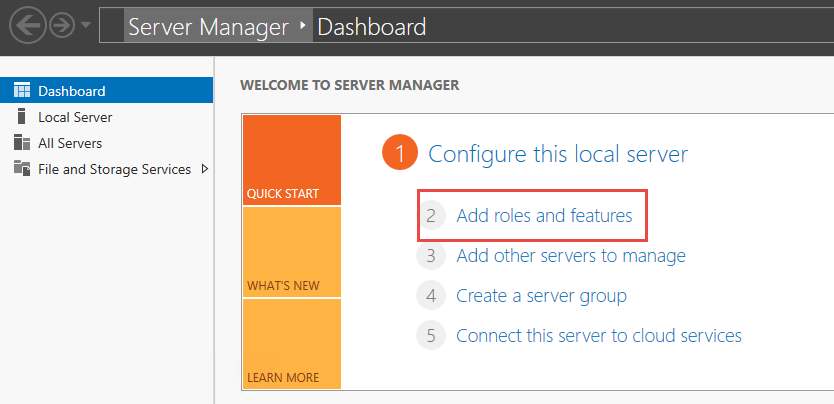Image resolution: width=834 pixels, height=404 pixels.
Task: Click the breadcrumb separator arrow
Action: click(304, 25)
